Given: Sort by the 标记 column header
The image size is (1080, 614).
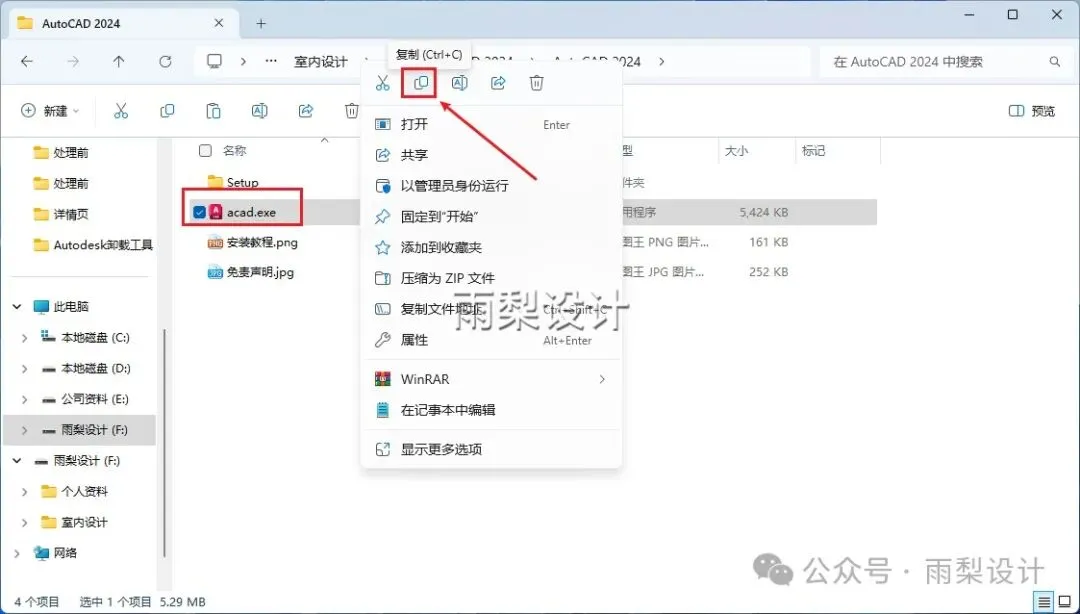Looking at the screenshot, I should tap(813, 150).
